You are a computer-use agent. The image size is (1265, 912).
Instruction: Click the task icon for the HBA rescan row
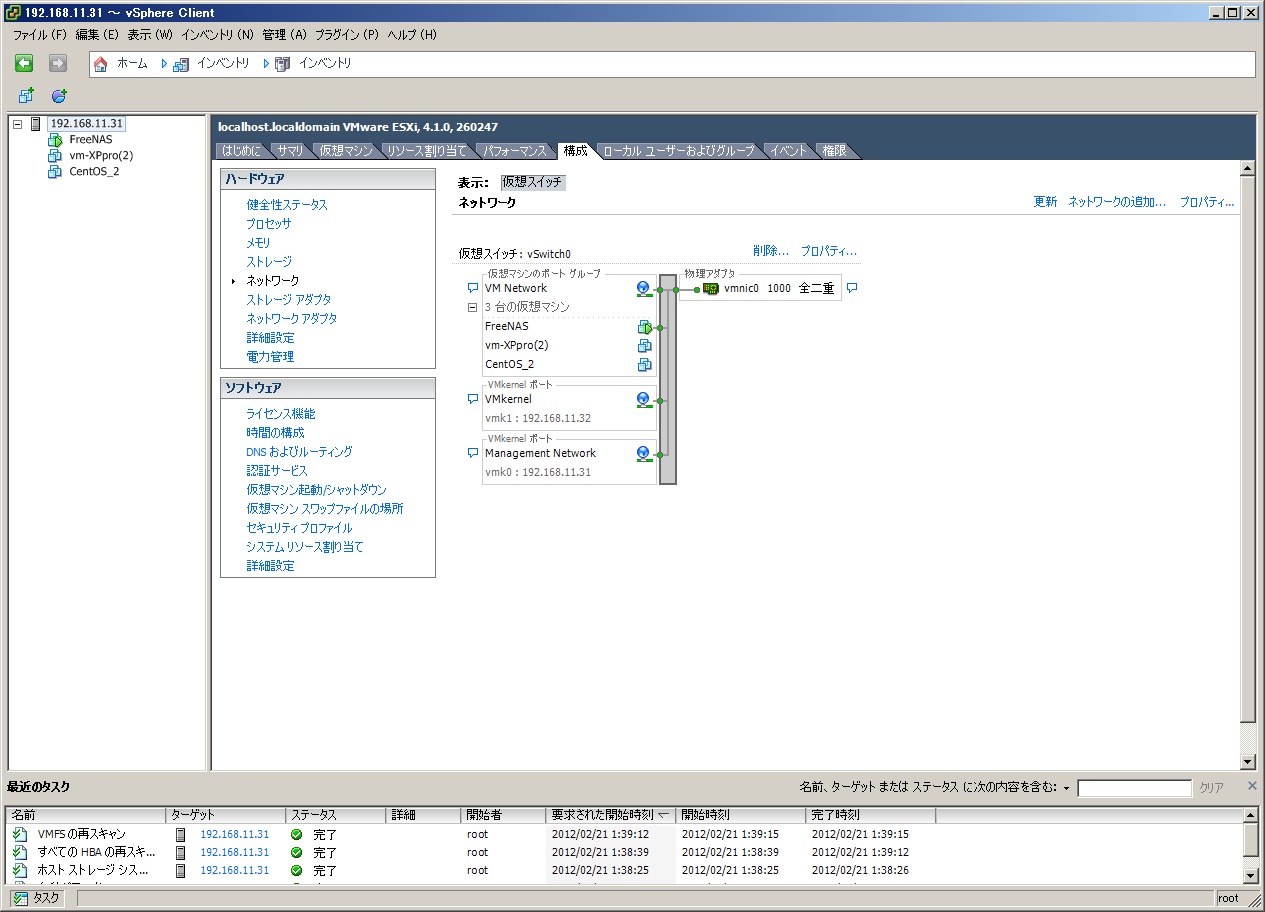tap(20, 852)
